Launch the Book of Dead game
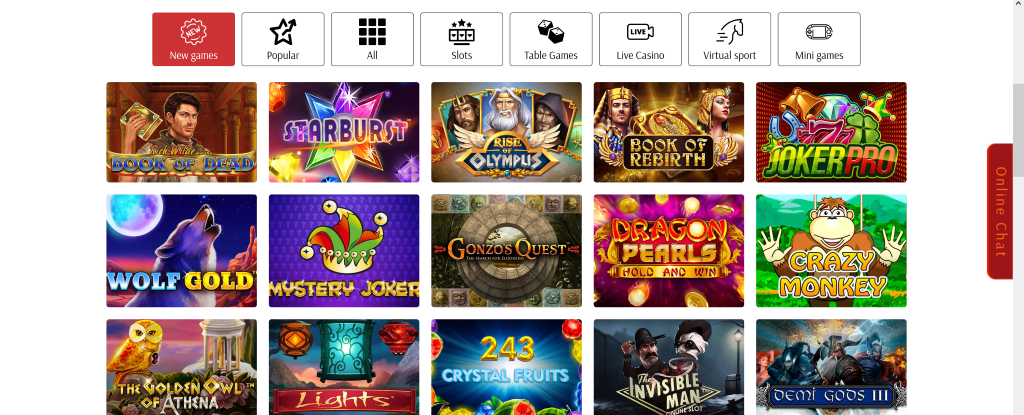This screenshot has width=1024, height=415. (x=182, y=132)
